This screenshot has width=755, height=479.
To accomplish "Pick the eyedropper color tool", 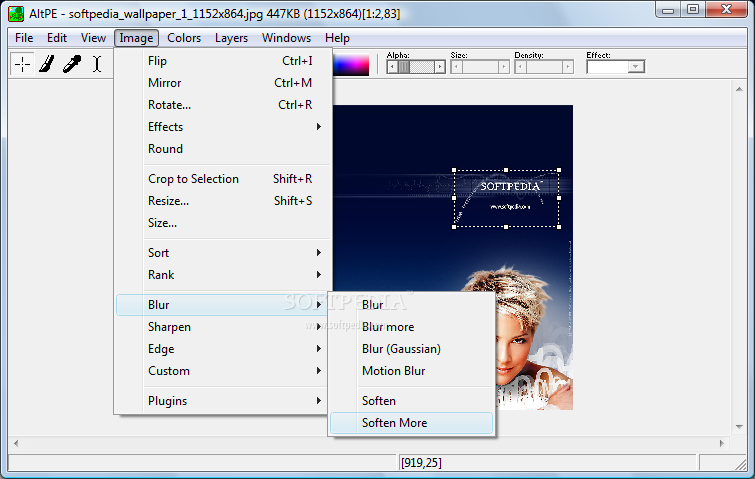I will [x=72, y=64].
